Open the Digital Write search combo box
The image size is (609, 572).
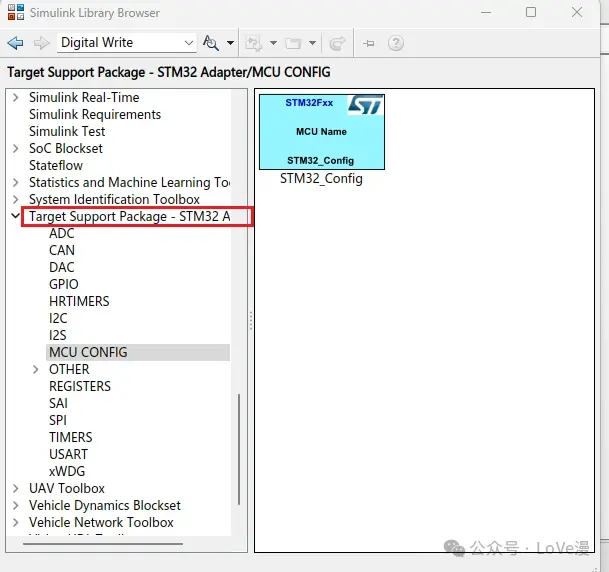[127, 42]
